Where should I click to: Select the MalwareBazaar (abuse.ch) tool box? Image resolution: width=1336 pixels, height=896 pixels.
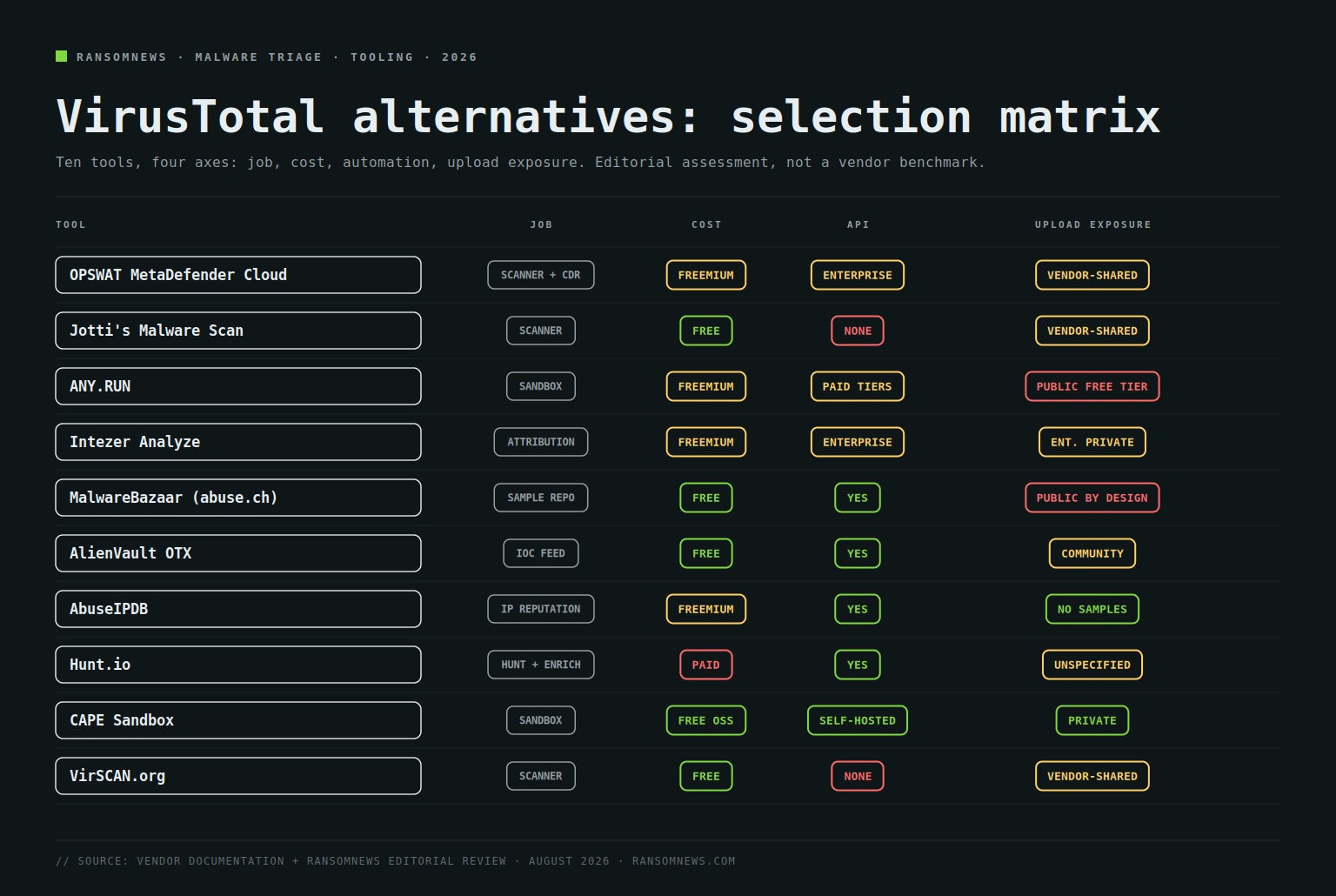[238, 498]
